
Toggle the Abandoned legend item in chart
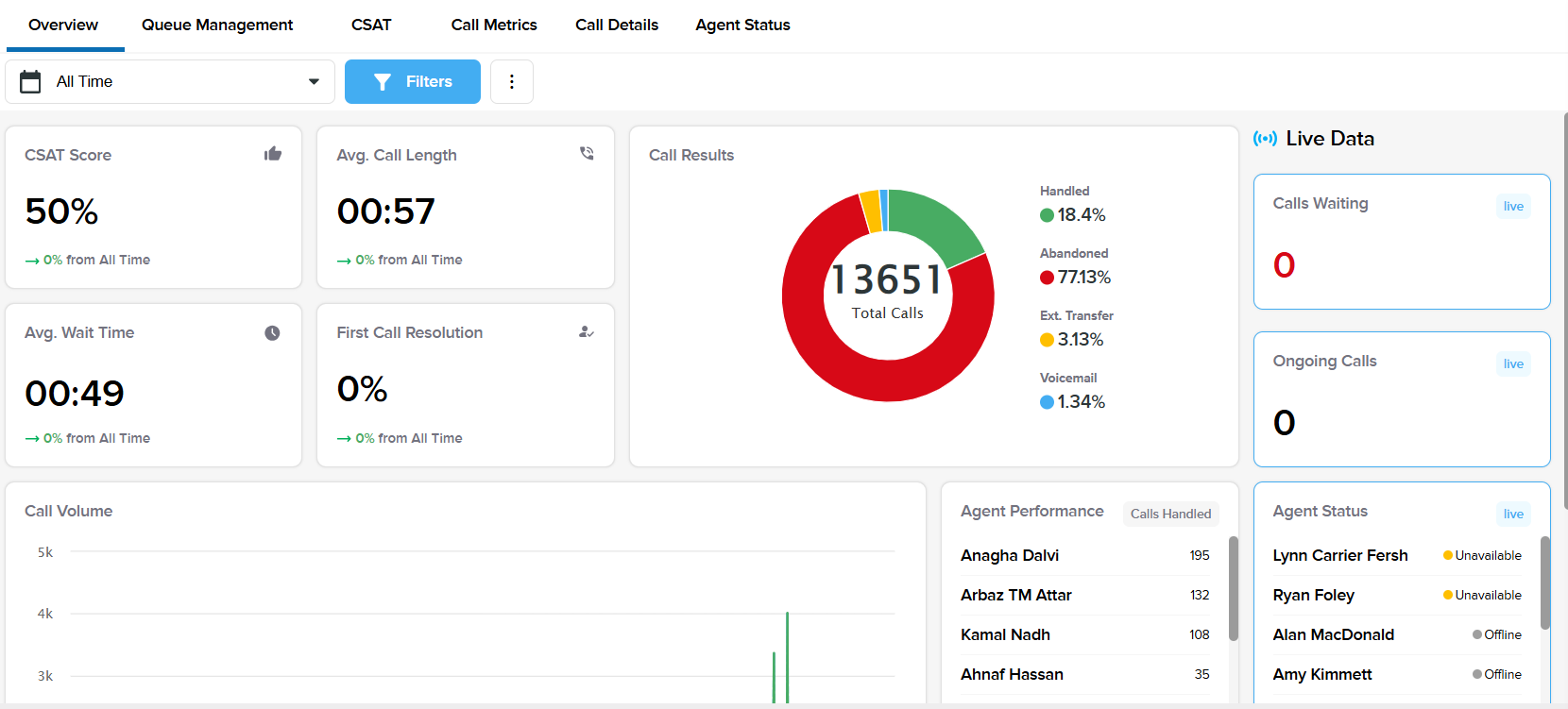pos(1075,278)
